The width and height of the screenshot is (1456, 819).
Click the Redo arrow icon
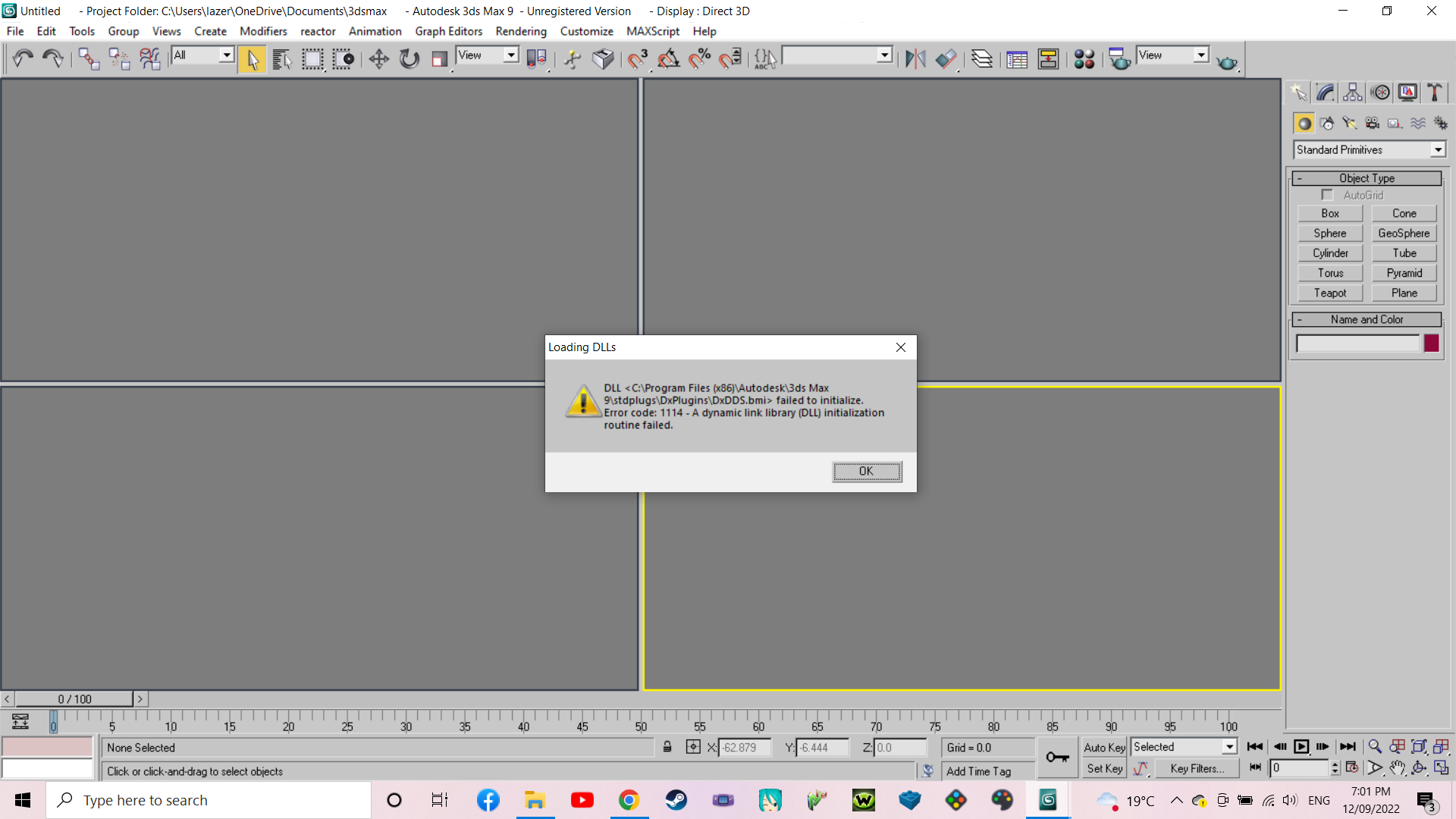(x=52, y=58)
